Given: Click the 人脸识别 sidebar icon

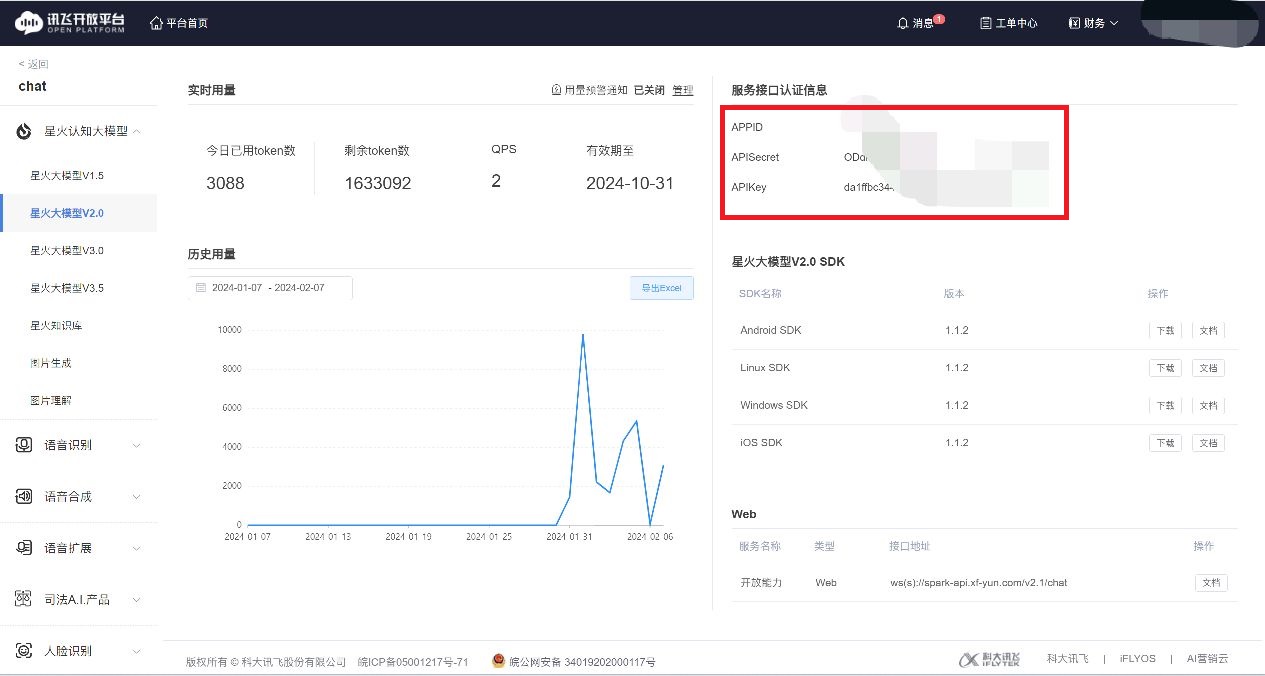Looking at the screenshot, I should tap(24, 651).
